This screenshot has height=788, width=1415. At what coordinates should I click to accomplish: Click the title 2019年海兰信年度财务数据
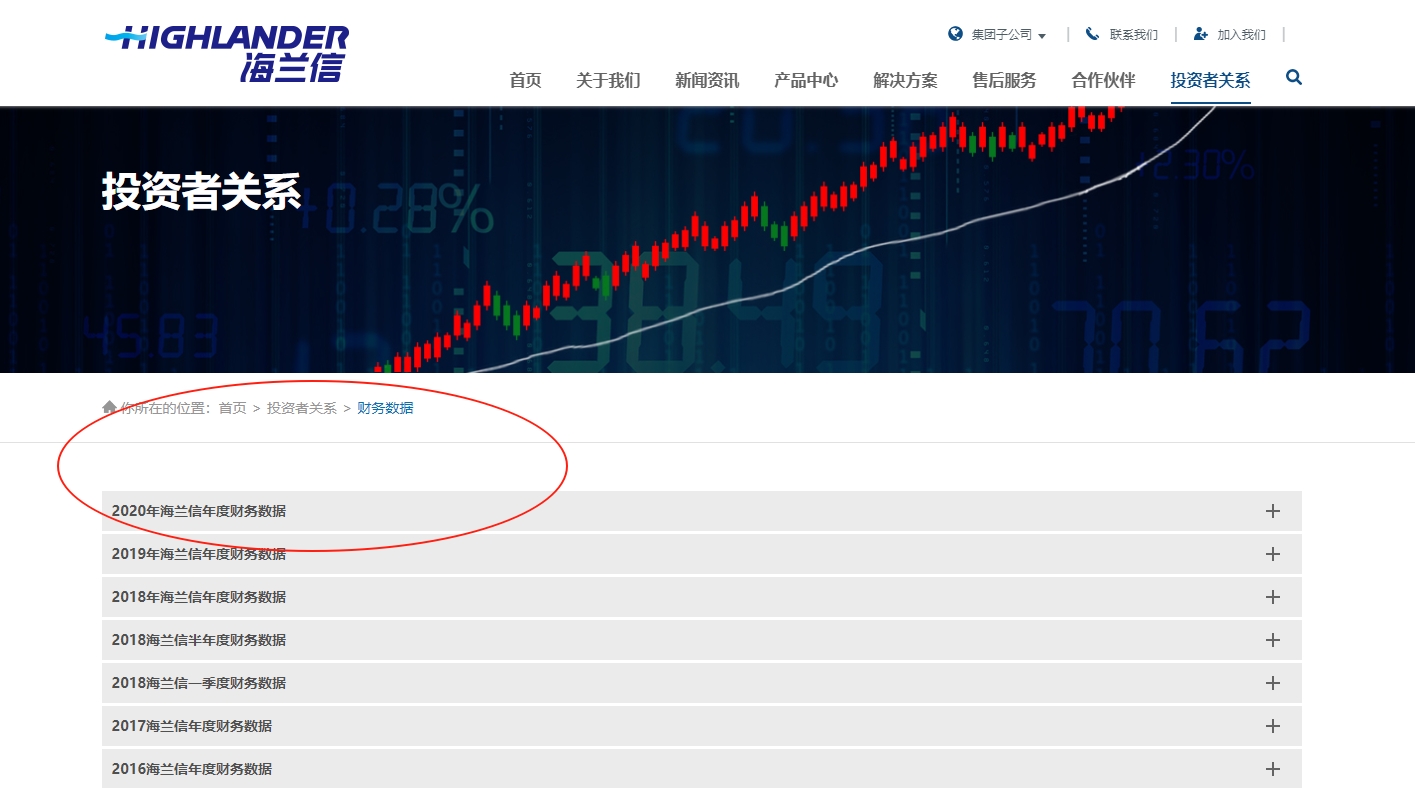(199, 554)
